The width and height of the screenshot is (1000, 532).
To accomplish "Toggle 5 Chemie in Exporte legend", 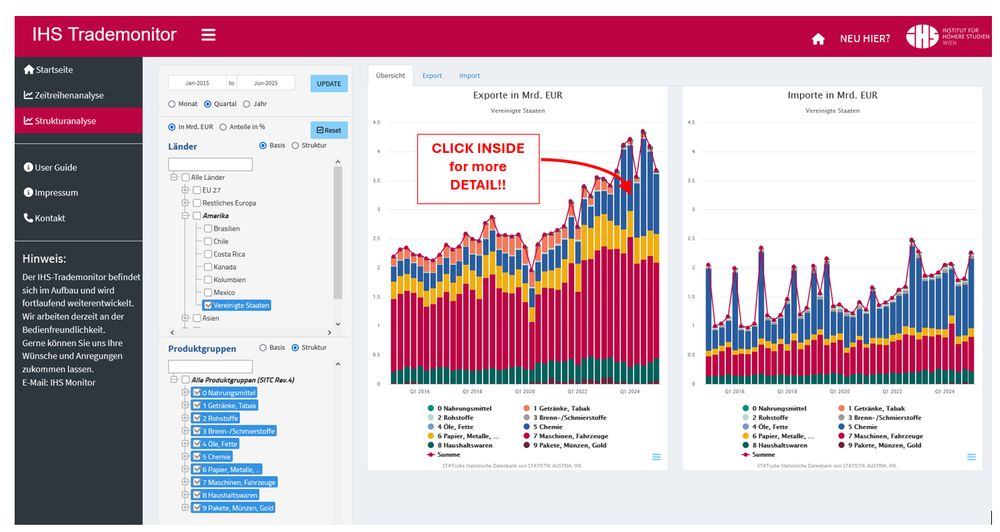I will tap(543, 427).
